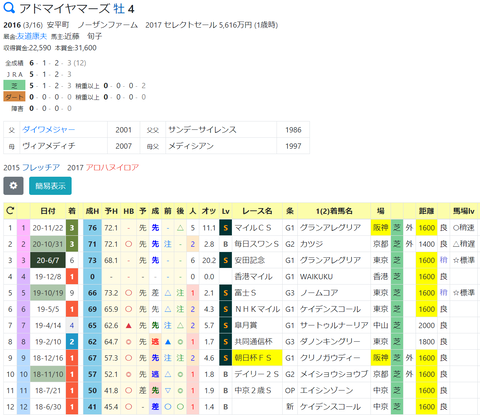Open trainer link 友道康夫

pos(32,36)
